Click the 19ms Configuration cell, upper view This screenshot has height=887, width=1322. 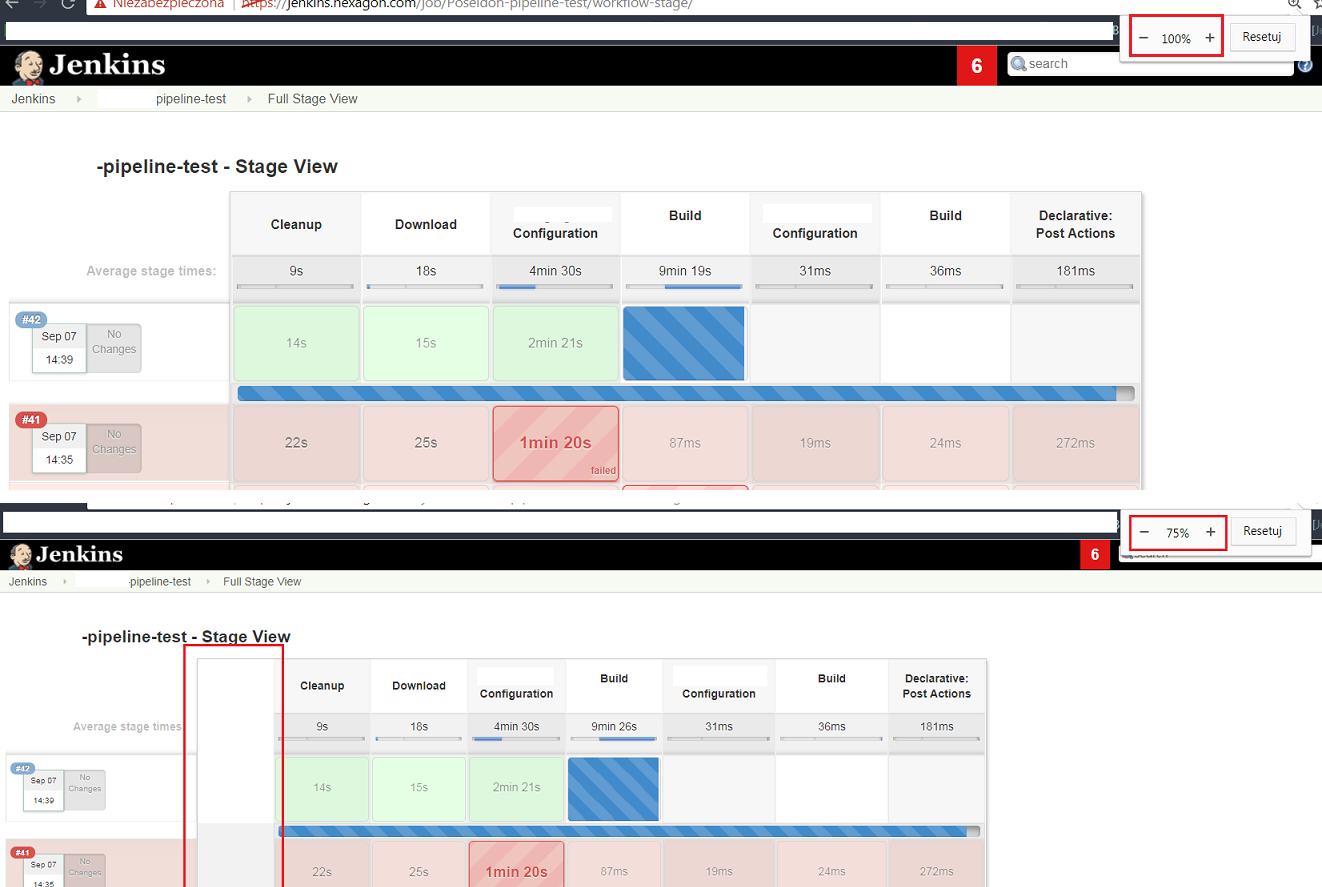click(815, 442)
